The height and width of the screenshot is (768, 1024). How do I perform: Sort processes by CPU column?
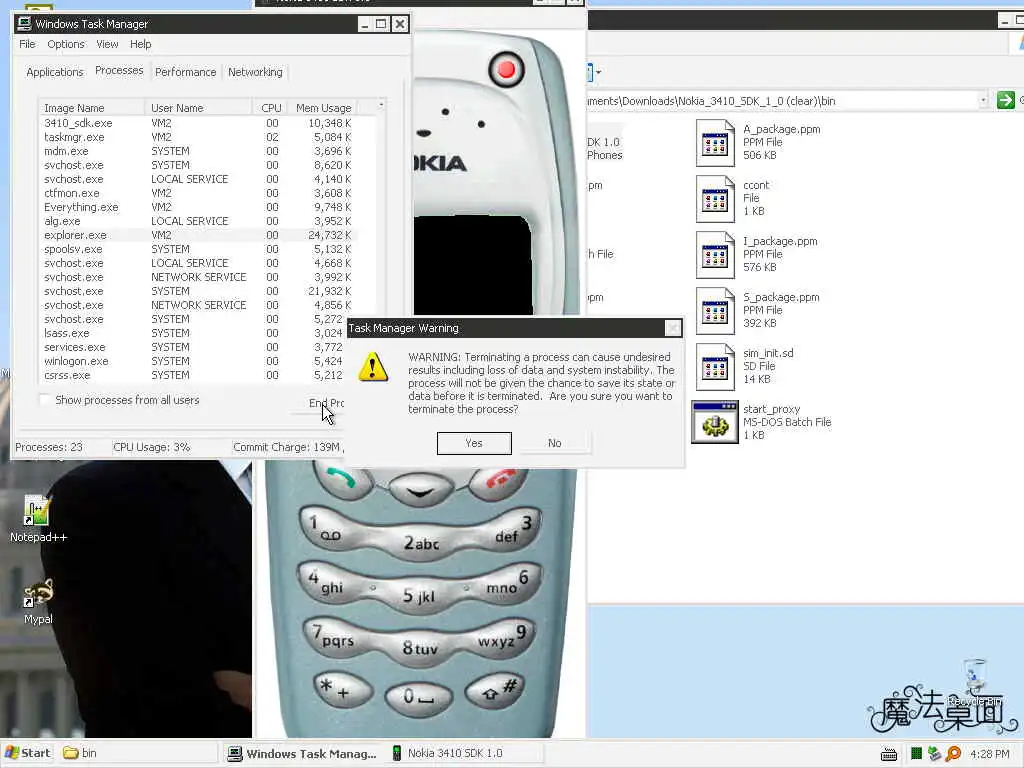tap(270, 108)
